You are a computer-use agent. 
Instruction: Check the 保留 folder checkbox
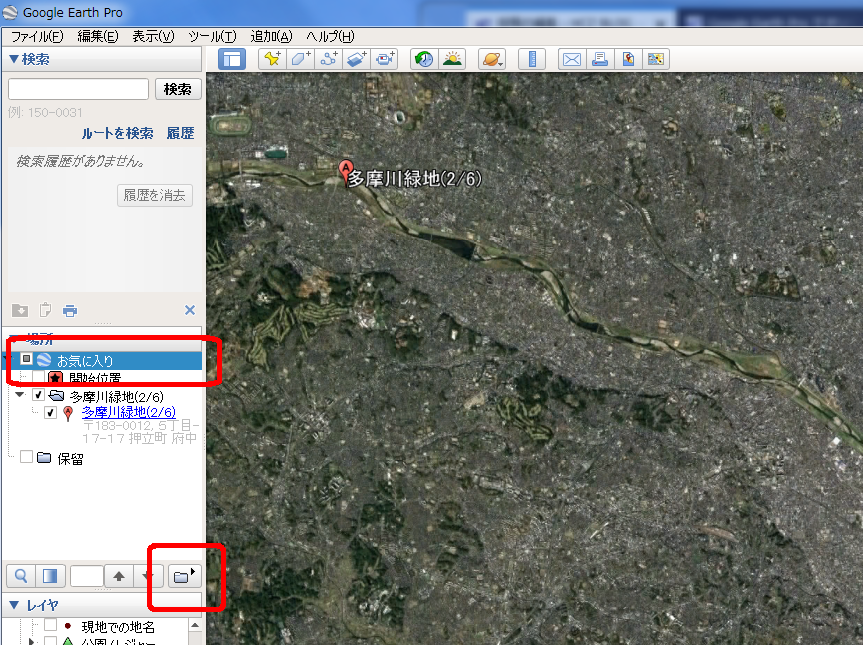pyautogui.click(x=26, y=457)
